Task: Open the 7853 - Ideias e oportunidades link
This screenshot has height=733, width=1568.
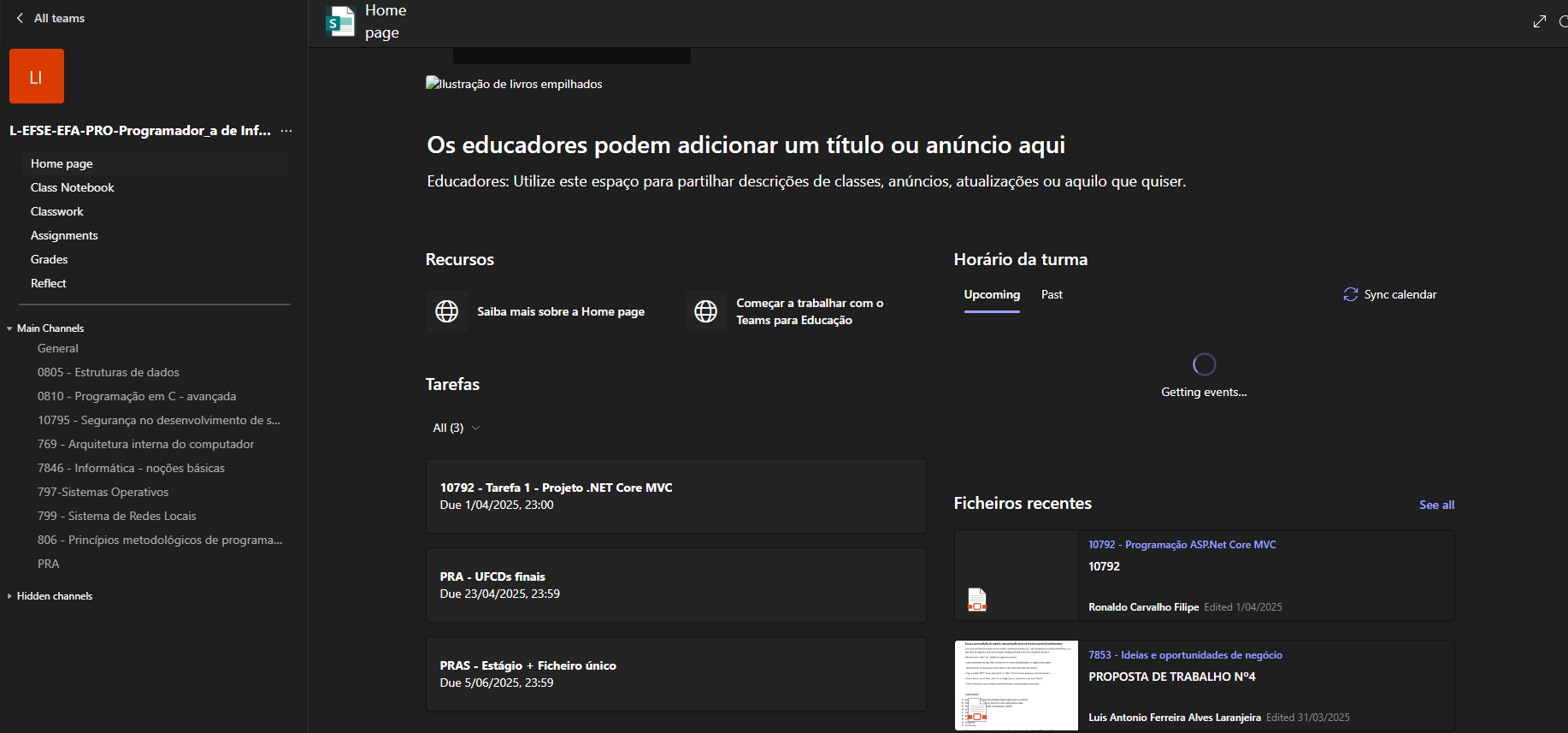Action: point(1185,655)
